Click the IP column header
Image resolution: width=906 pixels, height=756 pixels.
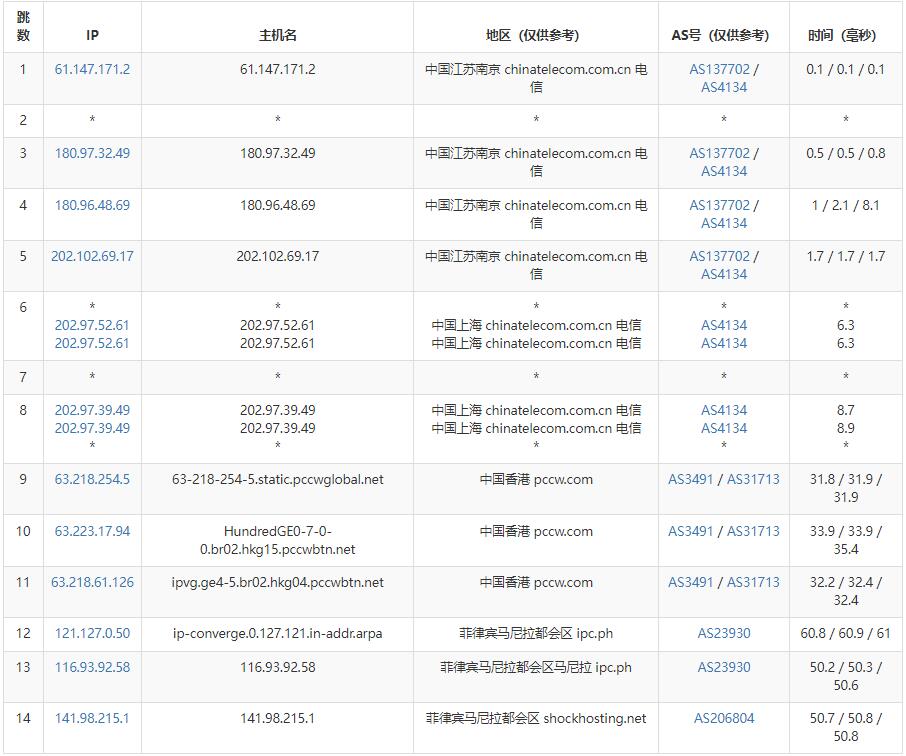(92, 35)
